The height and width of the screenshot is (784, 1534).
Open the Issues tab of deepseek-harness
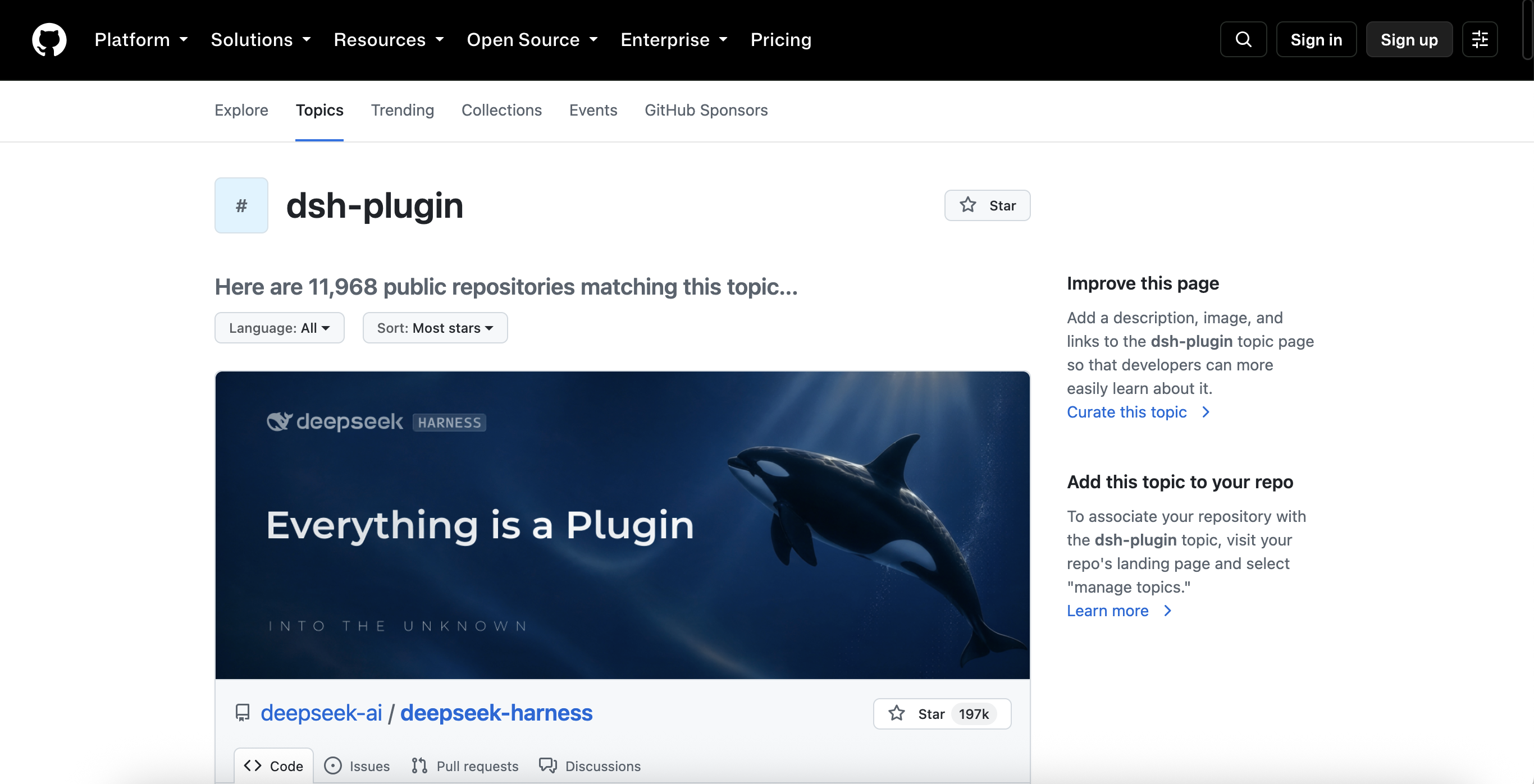(357, 765)
